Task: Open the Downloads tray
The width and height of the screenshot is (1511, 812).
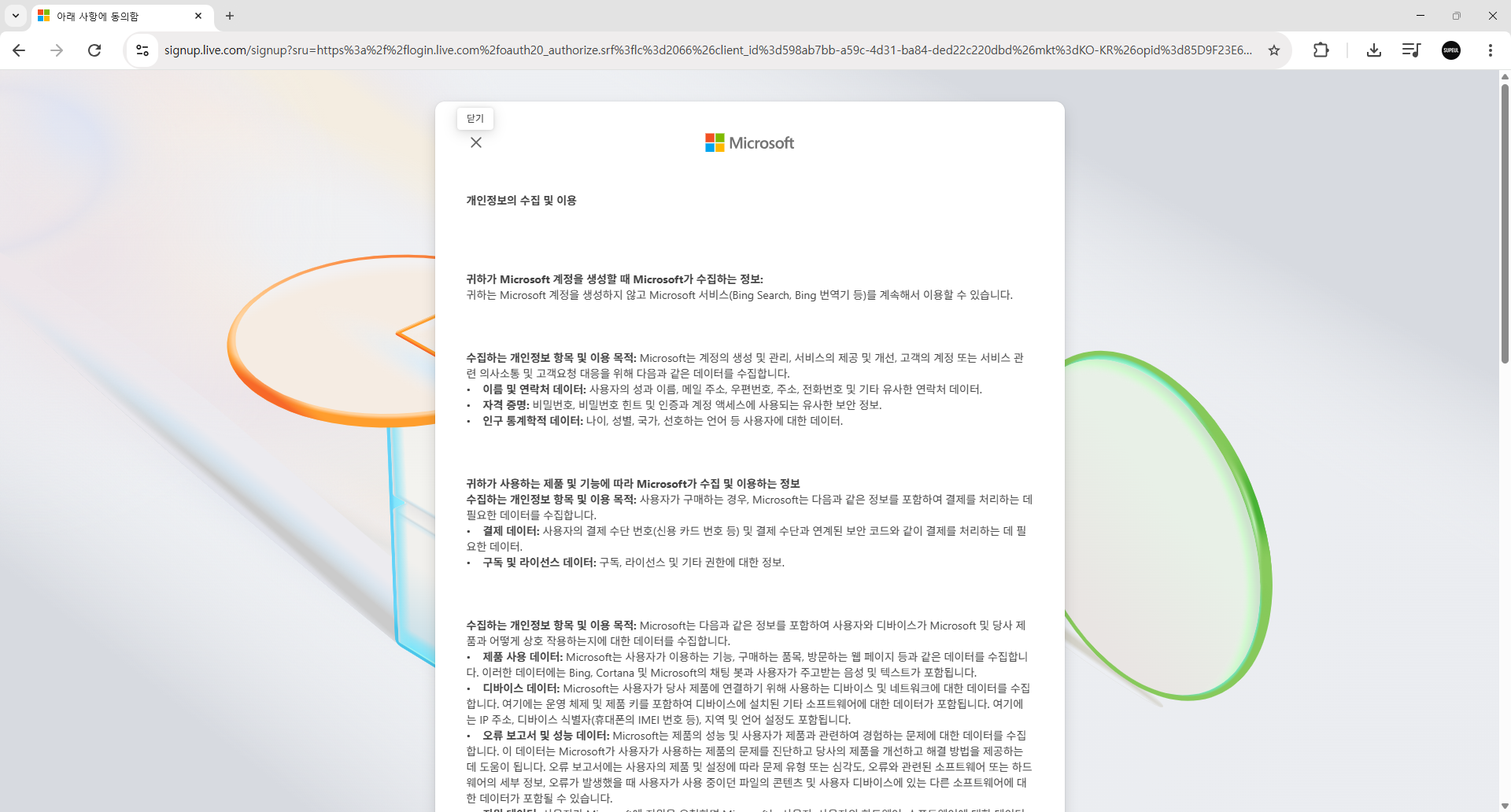Action: [1374, 50]
